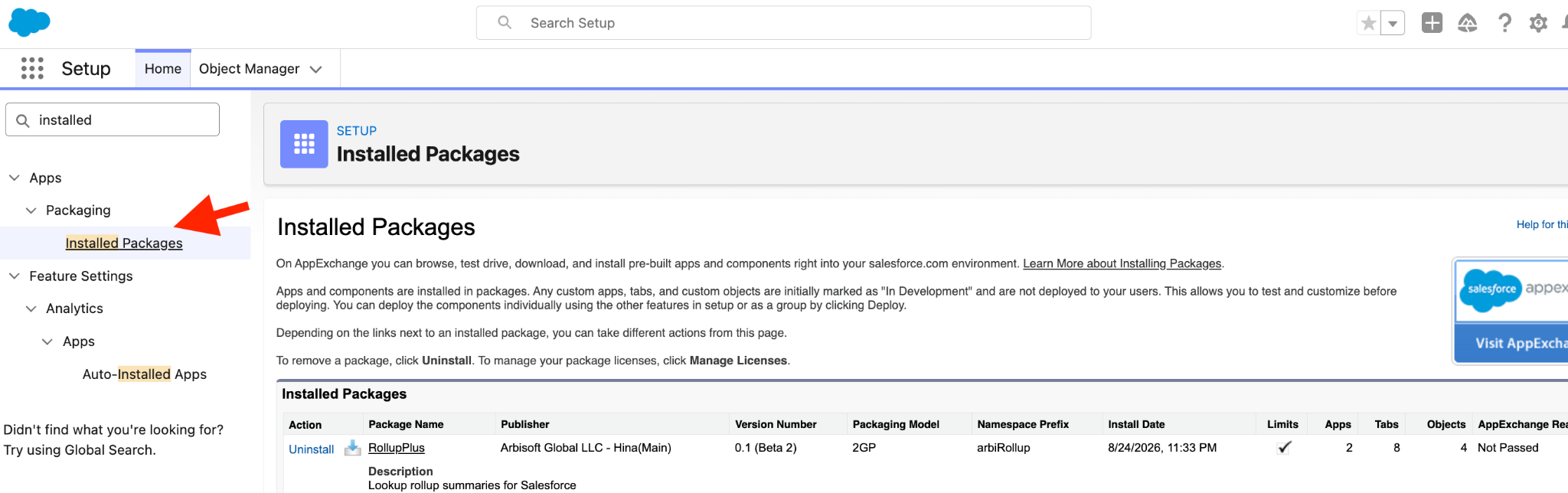
Task: Collapse the Analytics tree node
Action: [31, 309]
